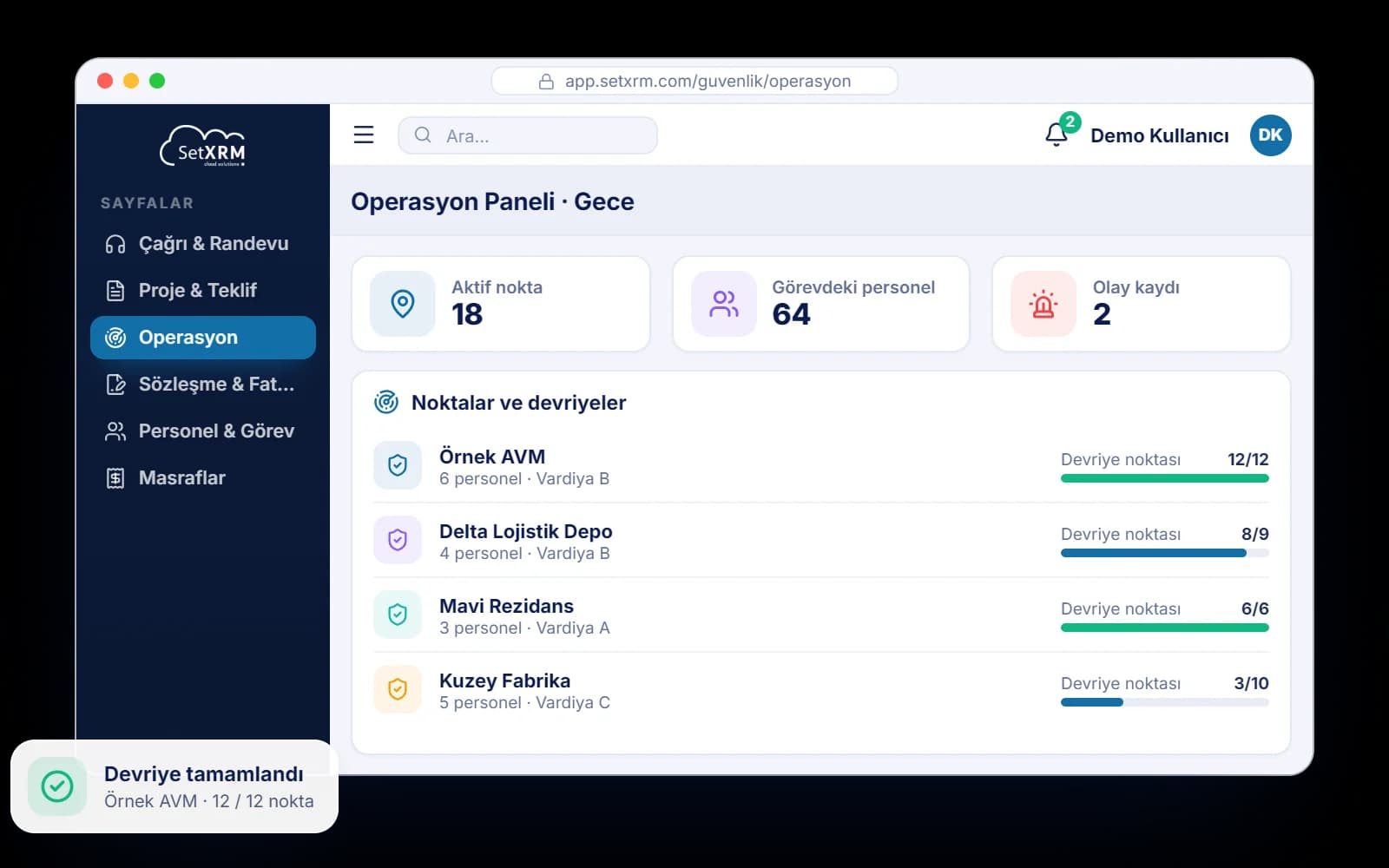Click the Aktif nokta location pin icon

pyautogui.click(x=403, y=304)
